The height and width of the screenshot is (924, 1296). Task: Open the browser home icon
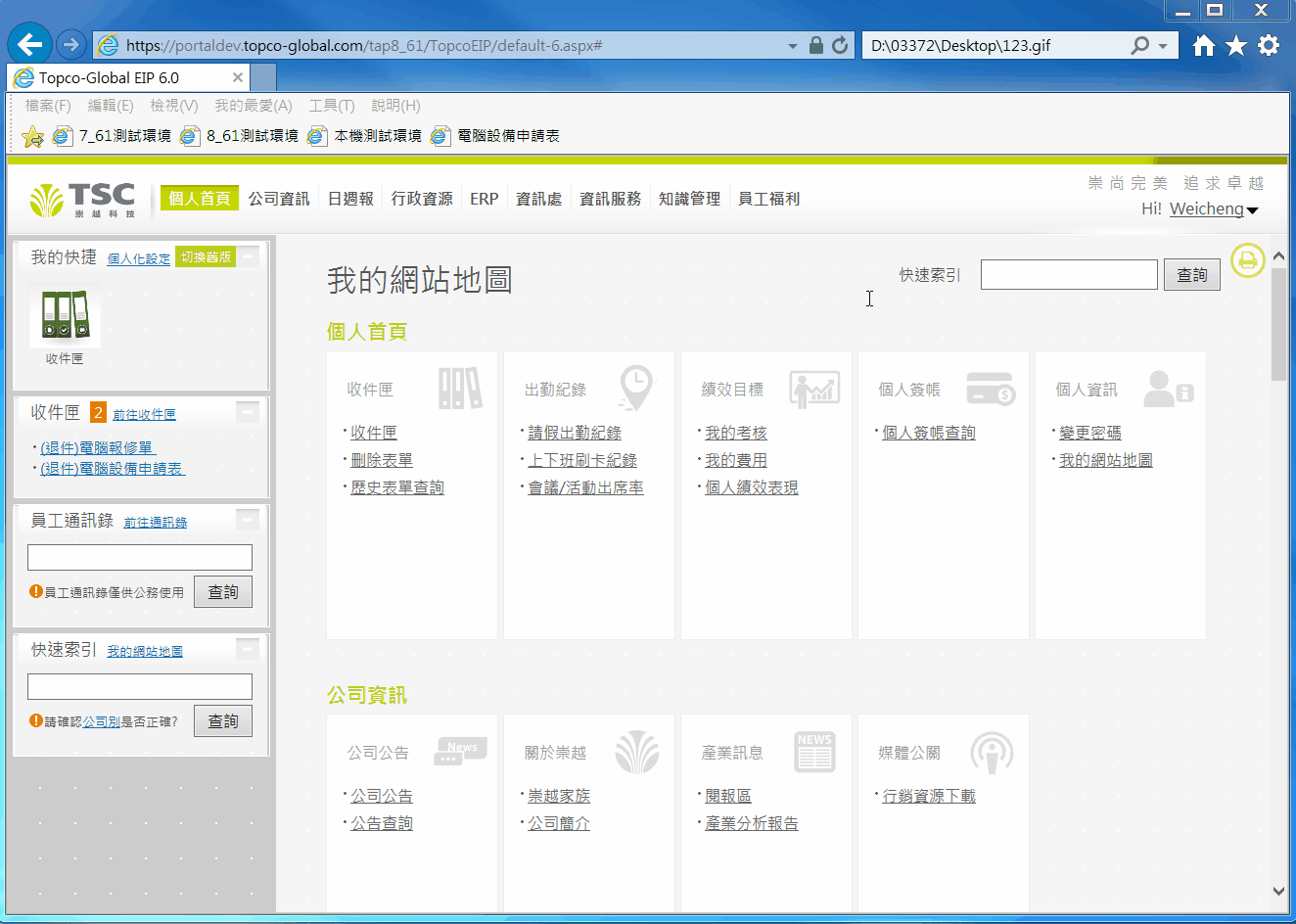[1204, 45]
